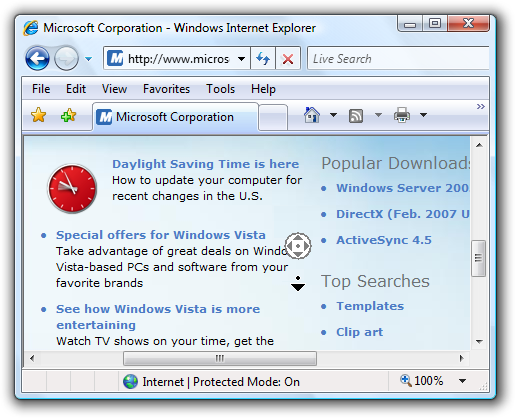
Task: Click the zoom magnifier 100% button
Action: click(422, 381)
